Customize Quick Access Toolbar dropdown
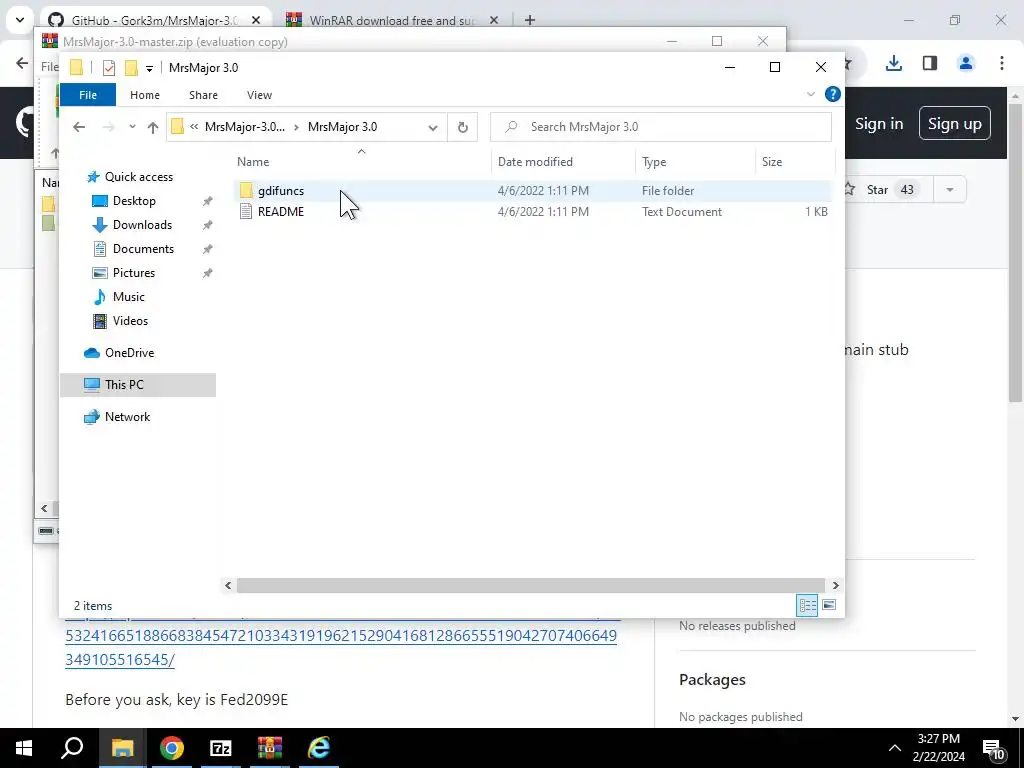This screenshot has width=1024, height=768. click(x=150, y=68)
